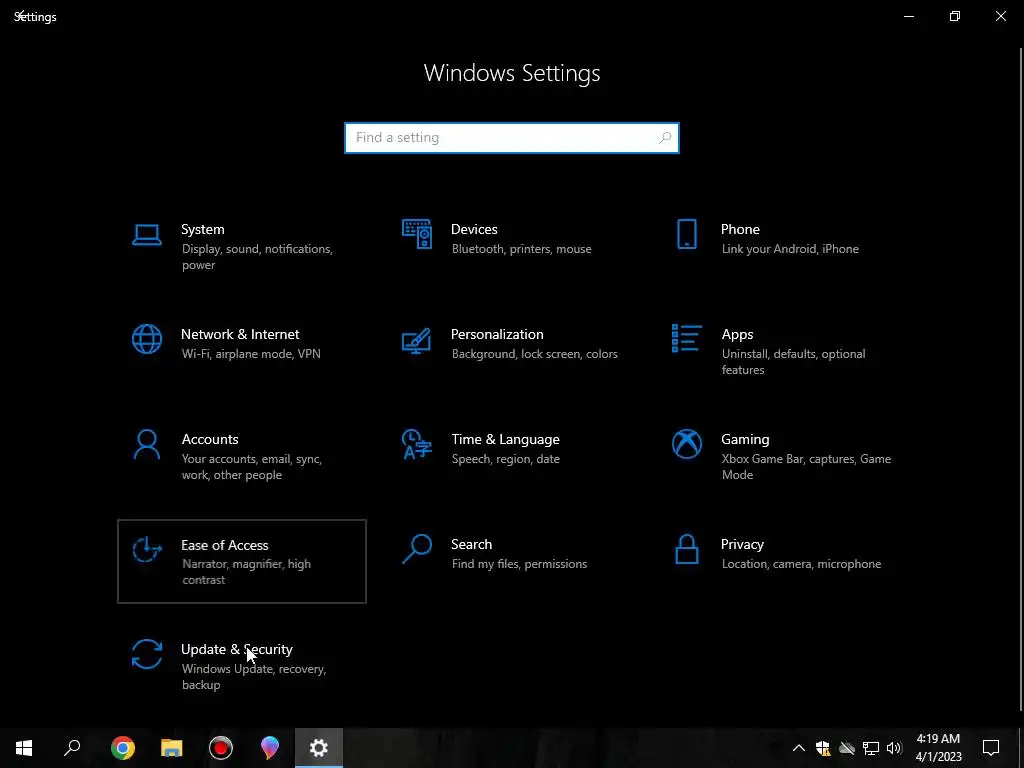Click 'Location, camera, microphone' description
1024x768 pixels.
pos(801,564)
